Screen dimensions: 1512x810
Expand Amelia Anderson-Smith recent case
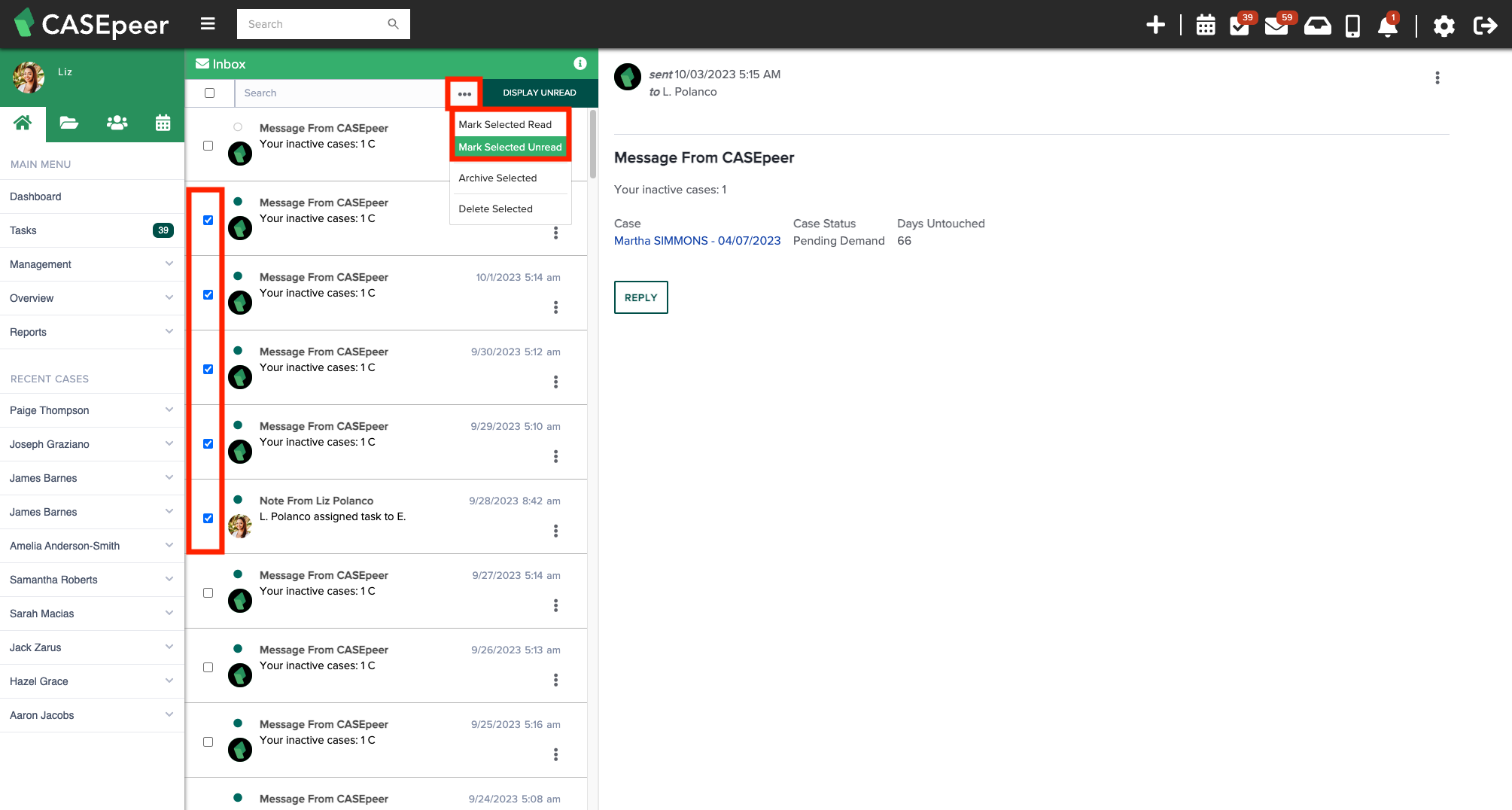169,546
